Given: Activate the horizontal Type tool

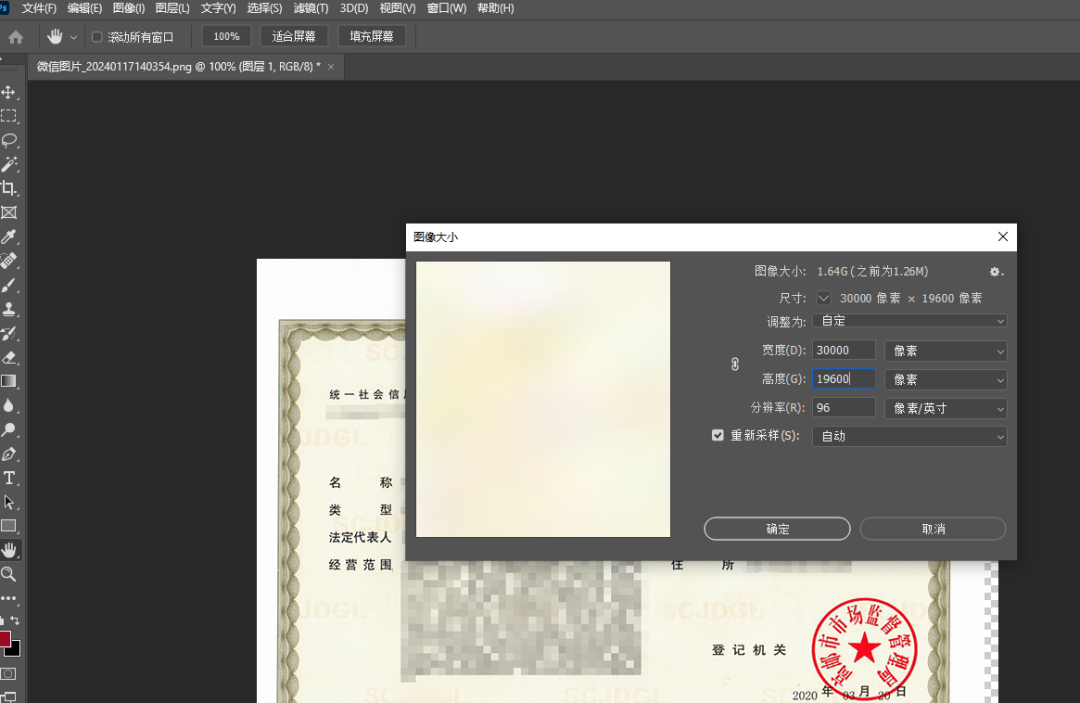Looking at the screenshot, I should (x=9, y=478).
